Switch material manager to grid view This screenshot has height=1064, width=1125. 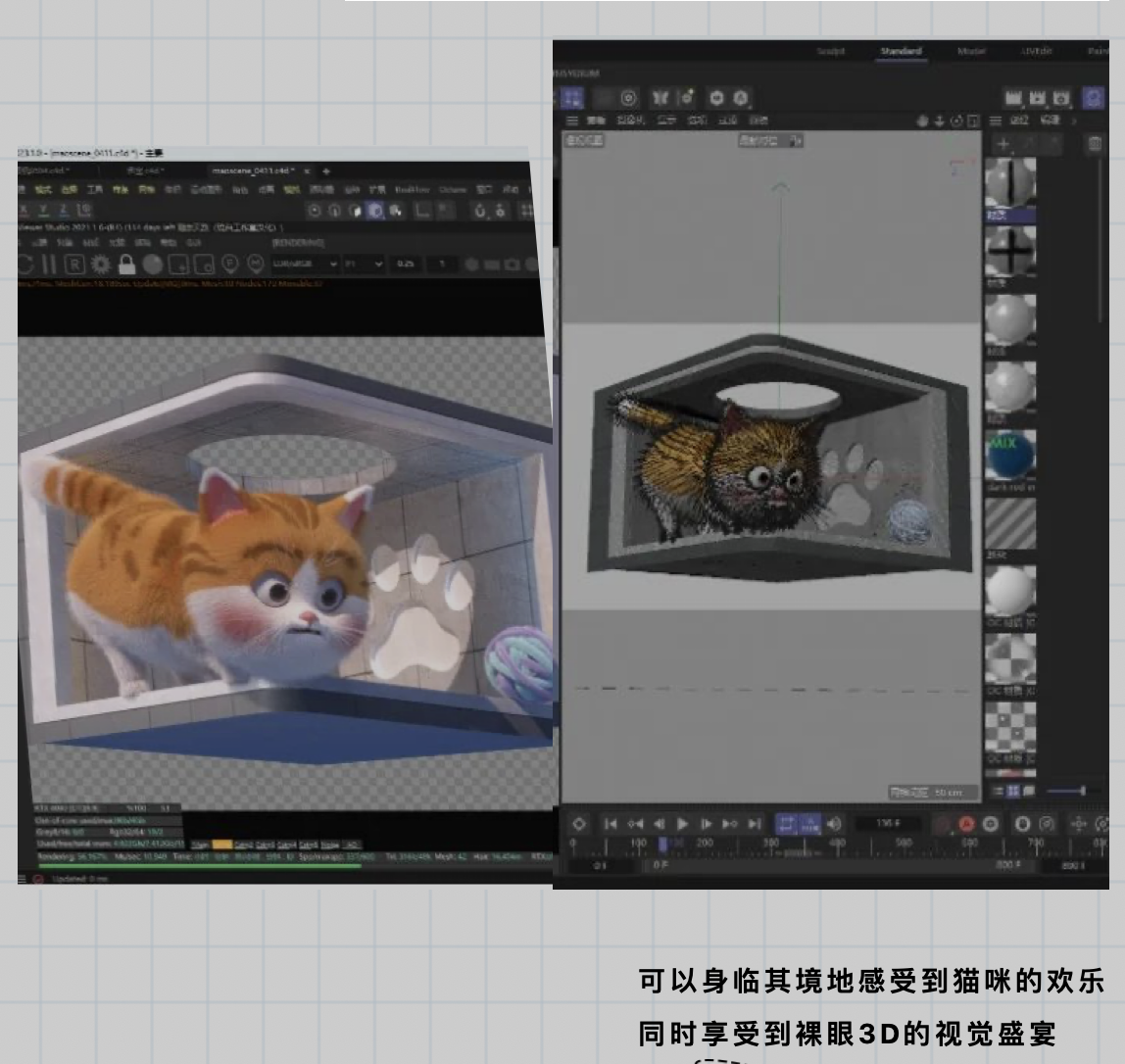pyautogui.click(x=1013, y=791)
